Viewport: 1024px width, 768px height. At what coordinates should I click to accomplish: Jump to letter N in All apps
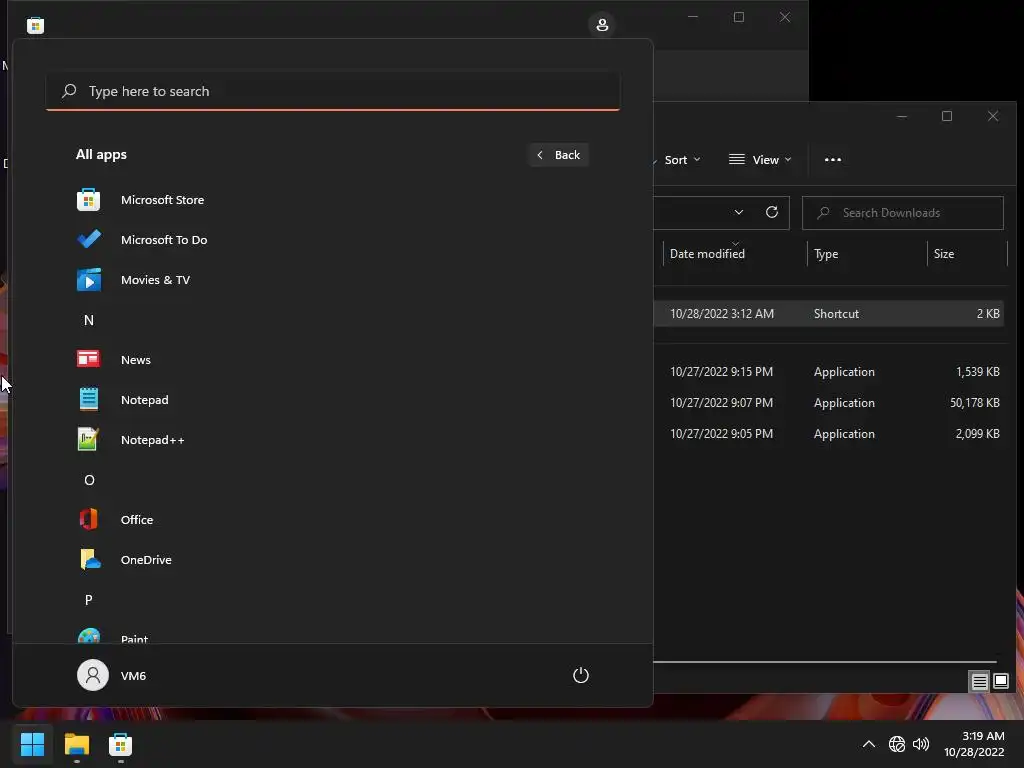tap(89, 320)
